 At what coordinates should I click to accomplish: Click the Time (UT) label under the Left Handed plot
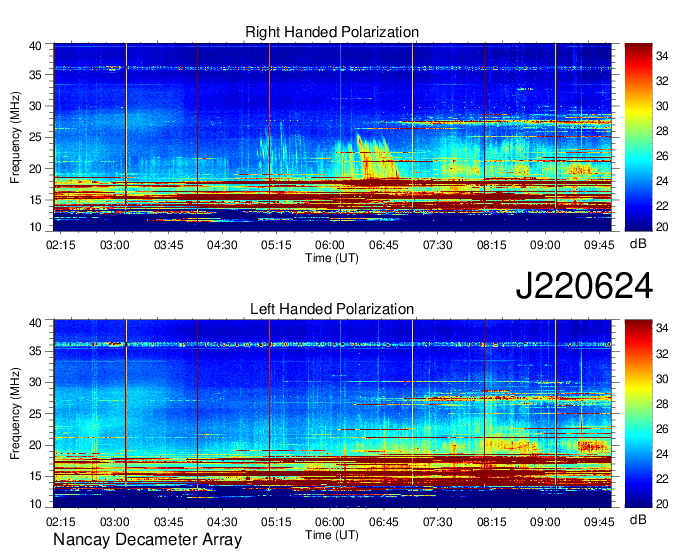click(332, 535)
